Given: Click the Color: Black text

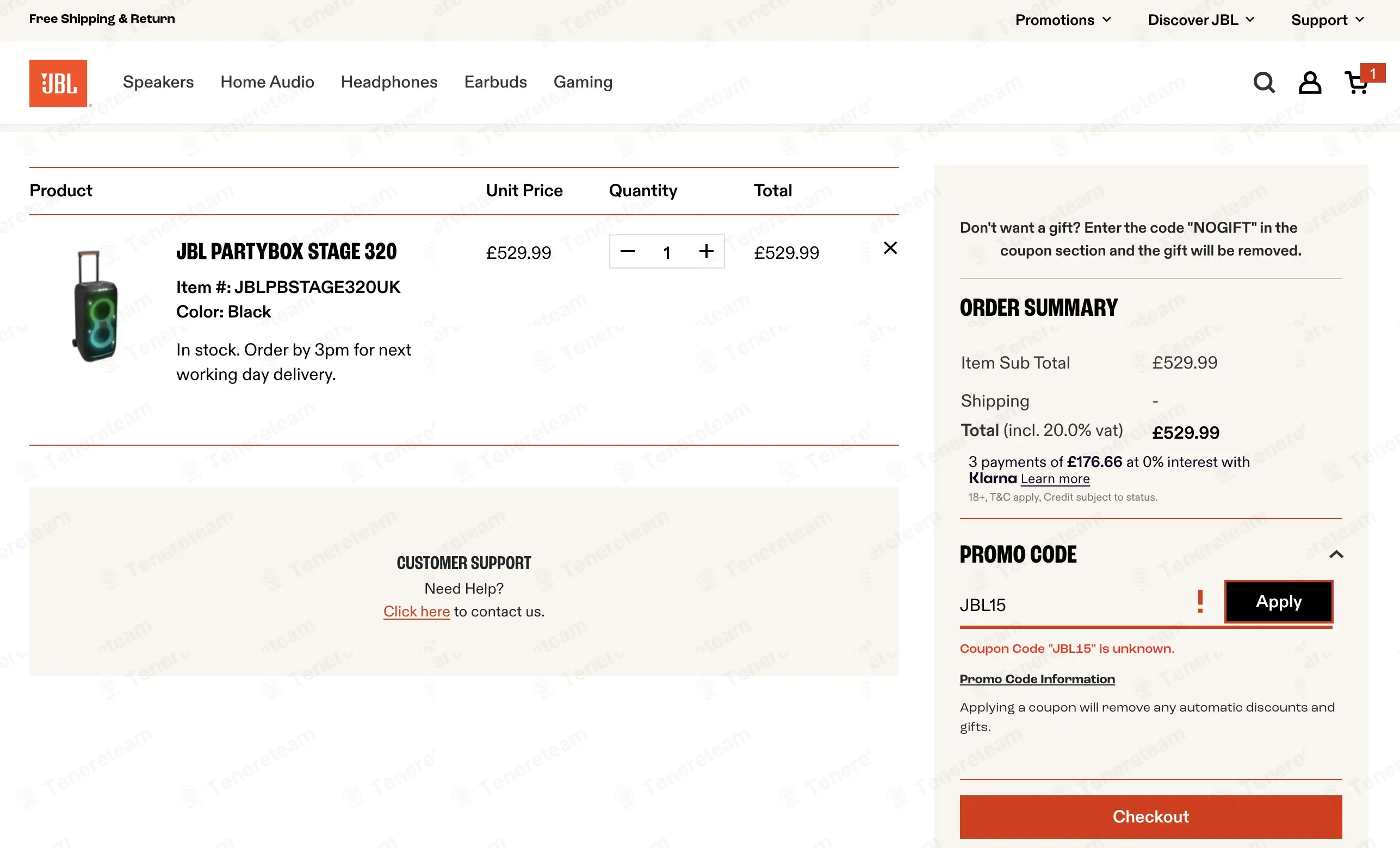Looking at the screenshot, I should coord(224,312).
